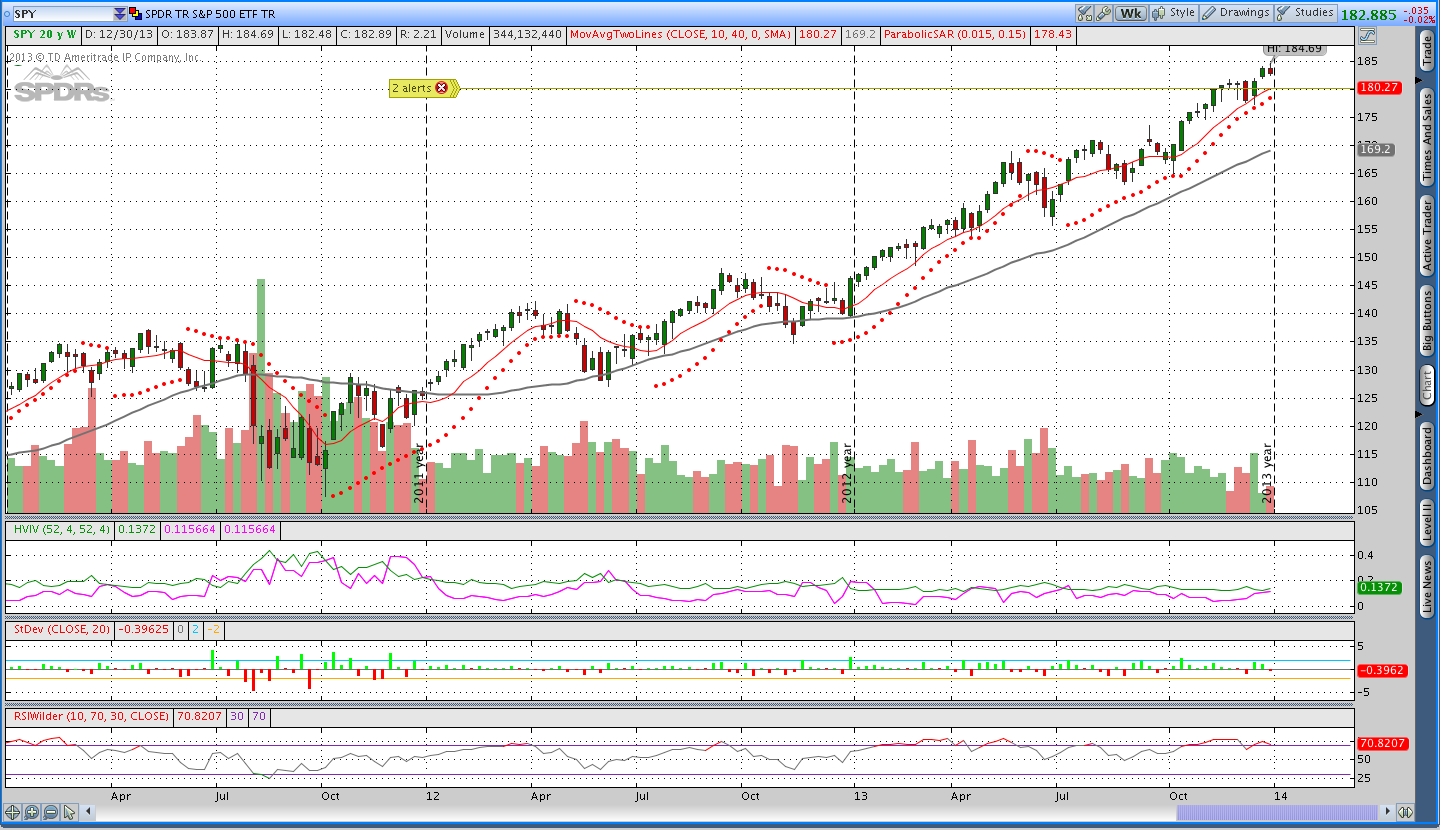Open the Big Buttons side tab
The width and height of the screenshot is (1440, 830).
tap(1428, 320)
